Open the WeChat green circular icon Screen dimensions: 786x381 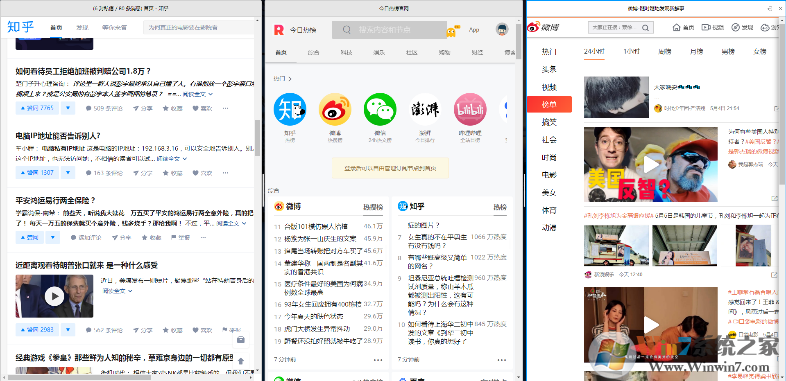coord(380,109)
